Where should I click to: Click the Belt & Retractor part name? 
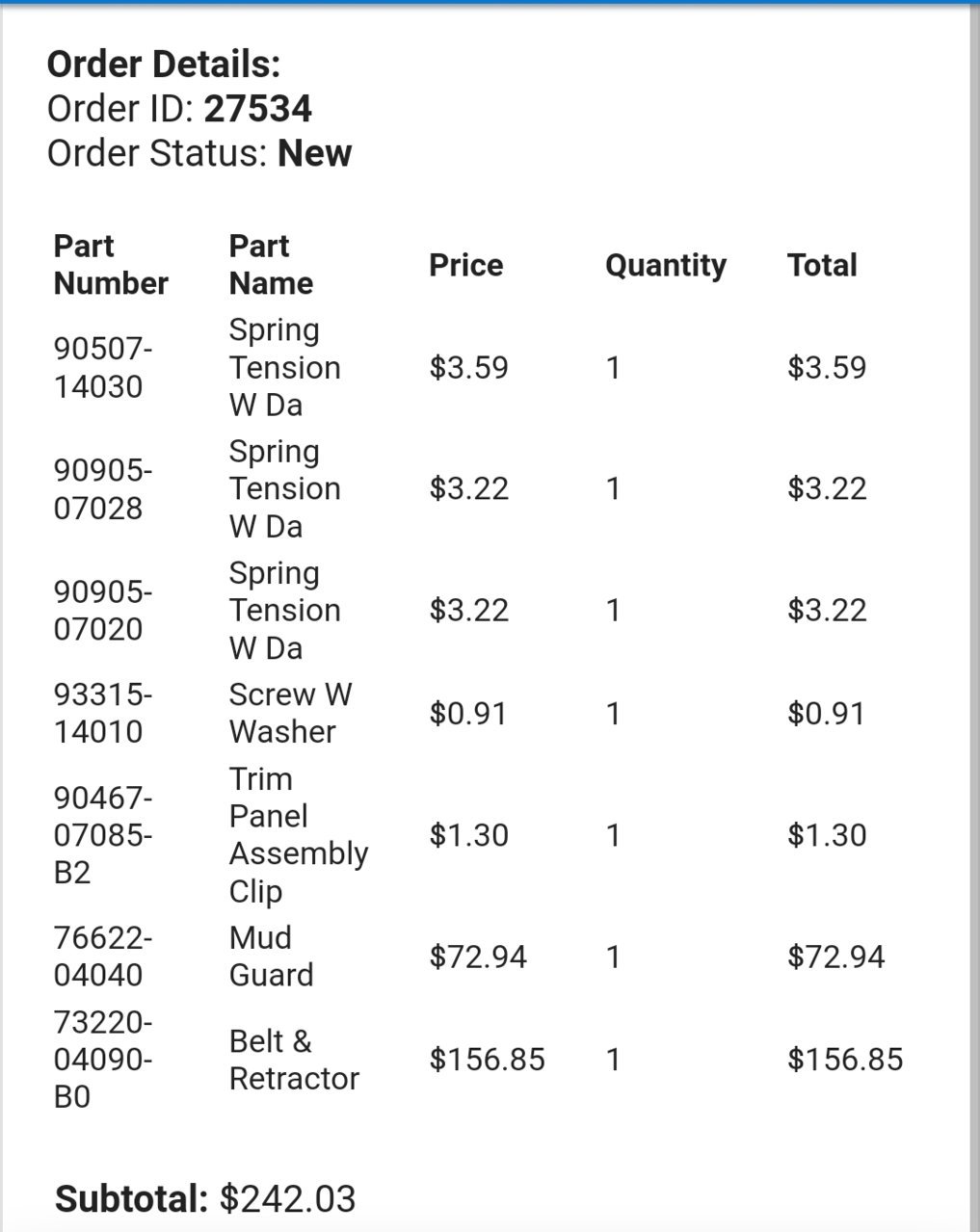[294, 1060]
